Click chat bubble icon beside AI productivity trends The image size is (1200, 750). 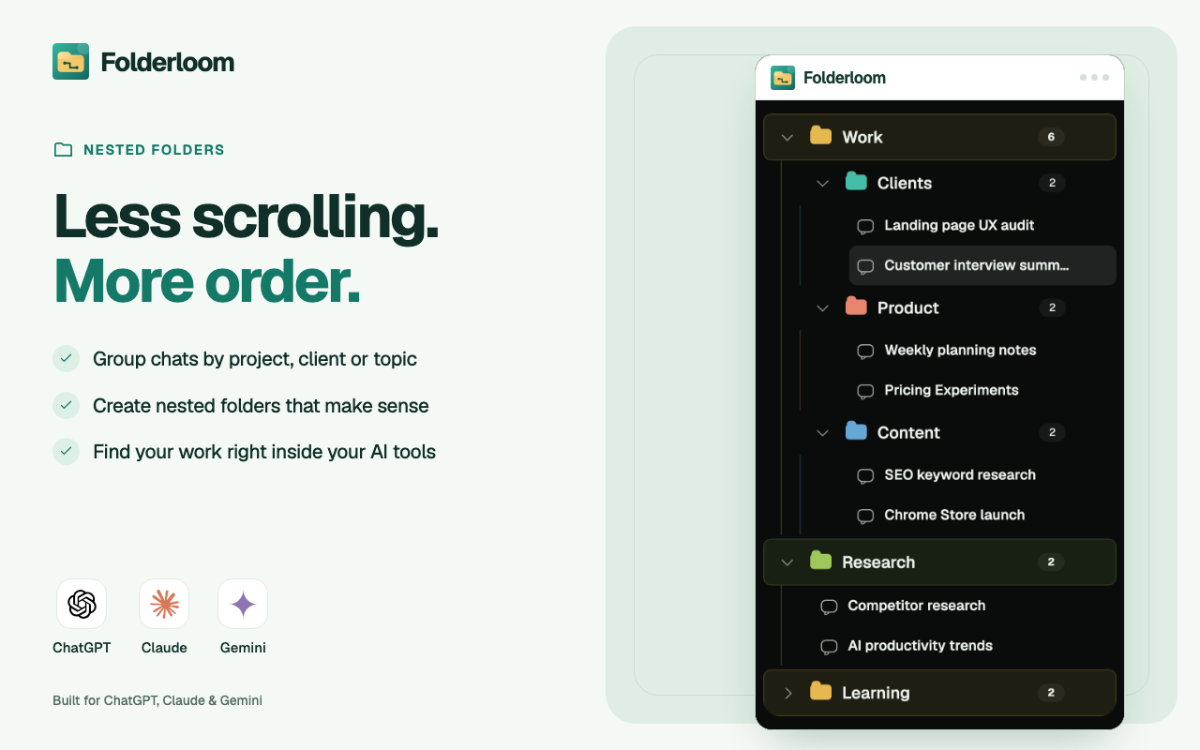829,647
